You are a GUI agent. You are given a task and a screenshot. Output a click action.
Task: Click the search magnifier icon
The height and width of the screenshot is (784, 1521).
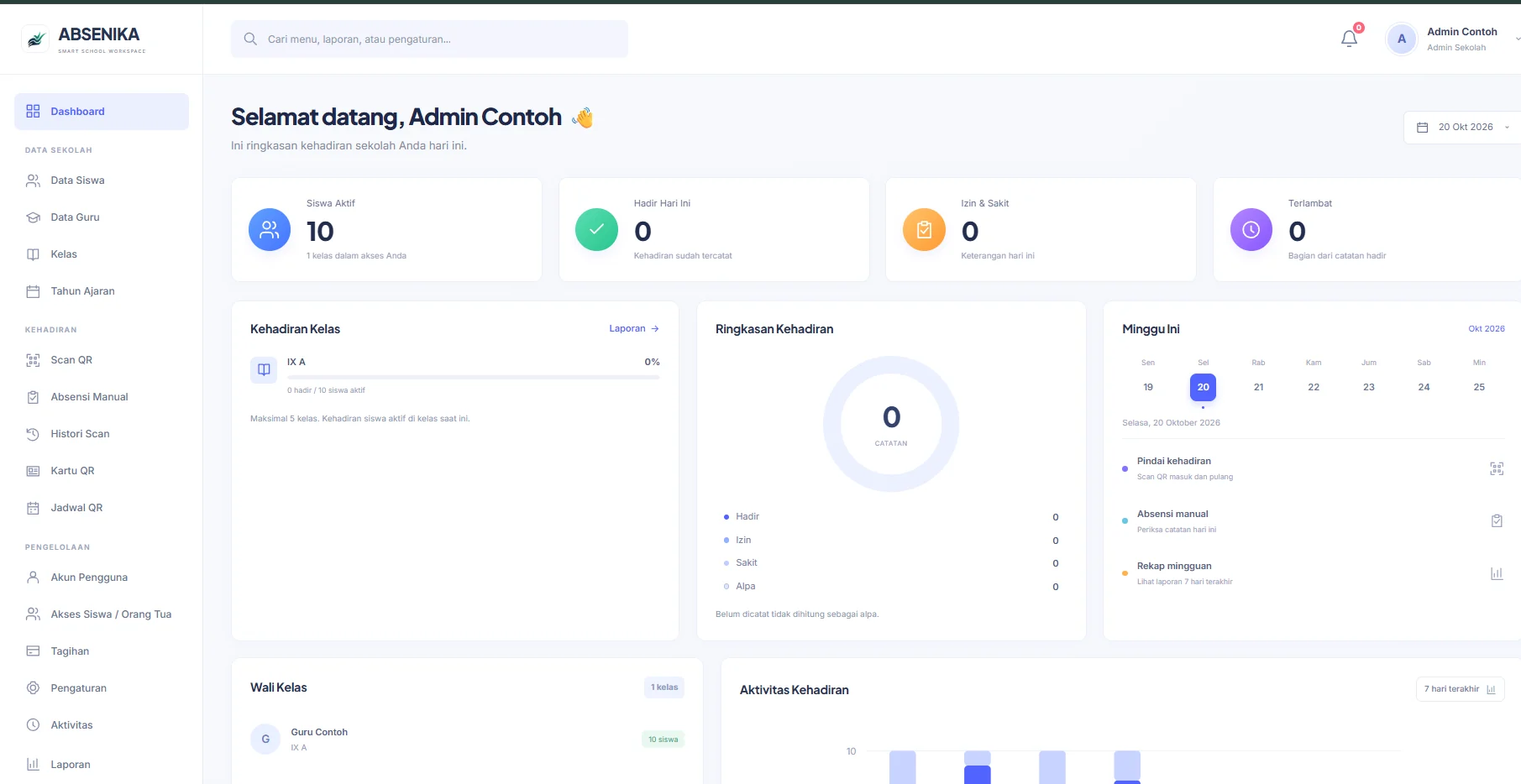point(250,39)
